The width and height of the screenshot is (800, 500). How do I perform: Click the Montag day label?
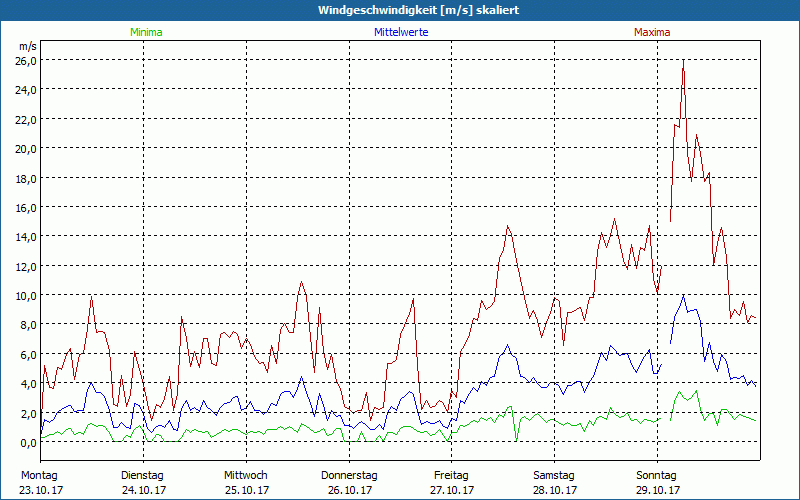point(39,476)
